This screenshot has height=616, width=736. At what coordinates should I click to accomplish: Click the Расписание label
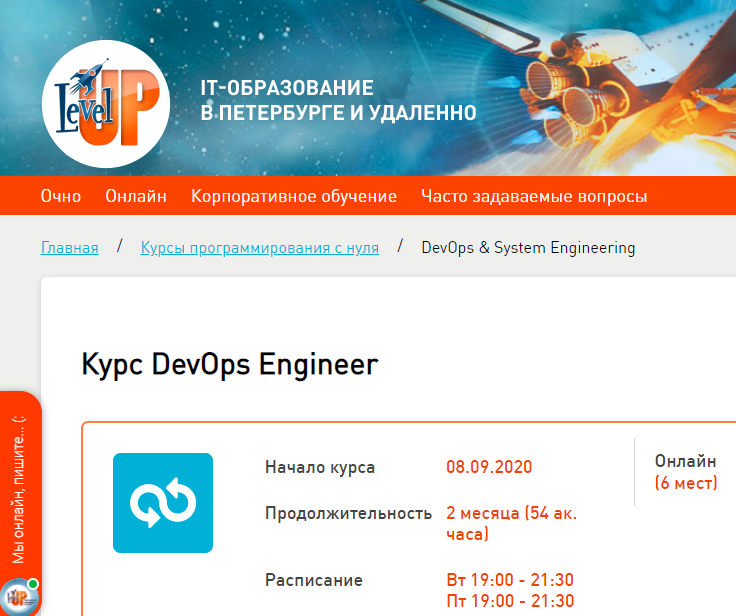[x=314, y=580]
